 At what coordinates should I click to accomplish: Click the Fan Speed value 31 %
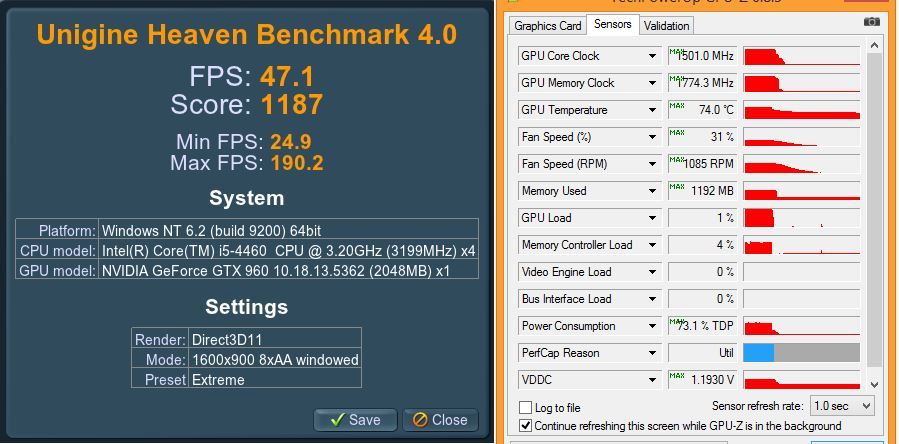pos(702,137)
